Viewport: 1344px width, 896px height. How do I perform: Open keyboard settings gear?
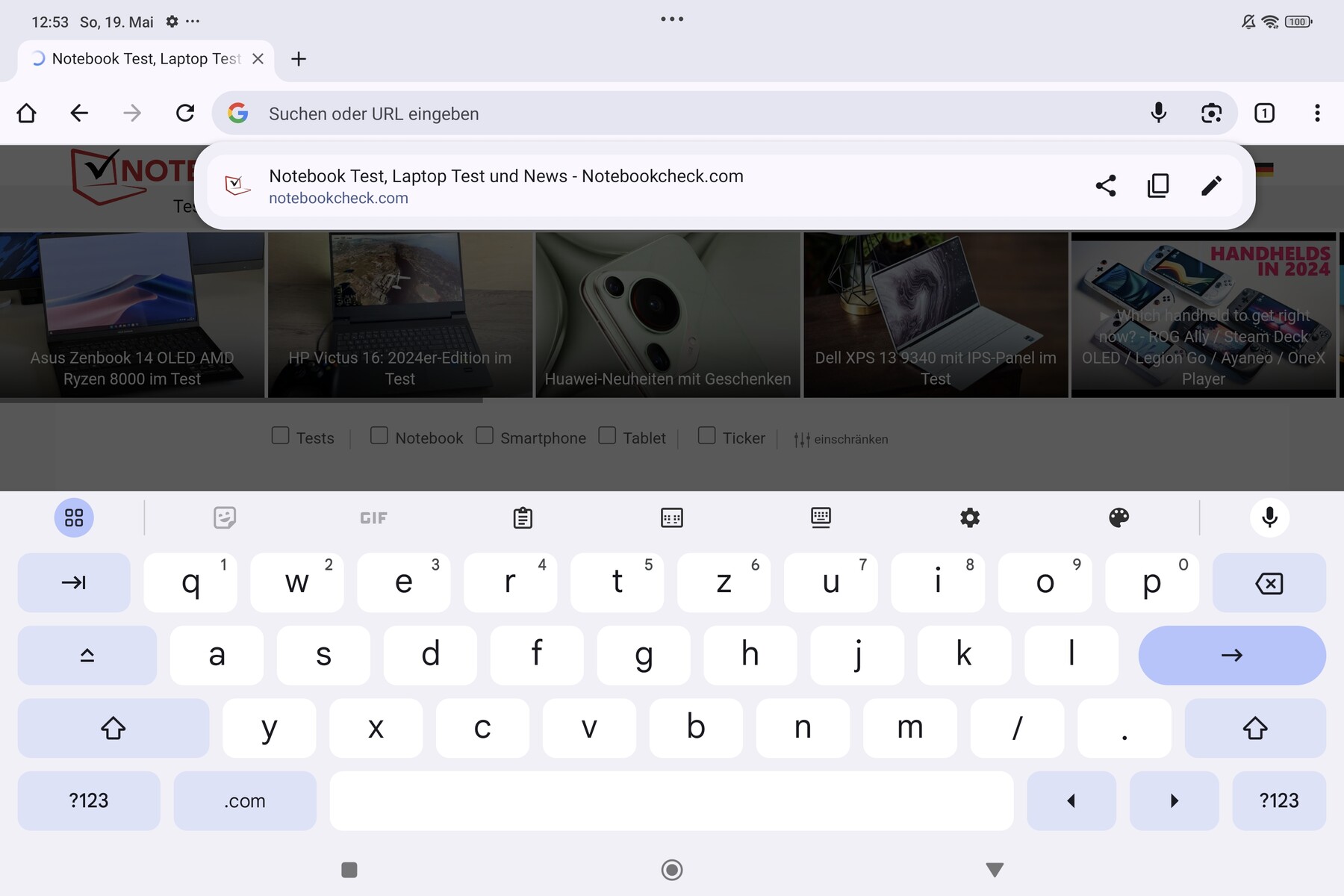pos(970,517)
